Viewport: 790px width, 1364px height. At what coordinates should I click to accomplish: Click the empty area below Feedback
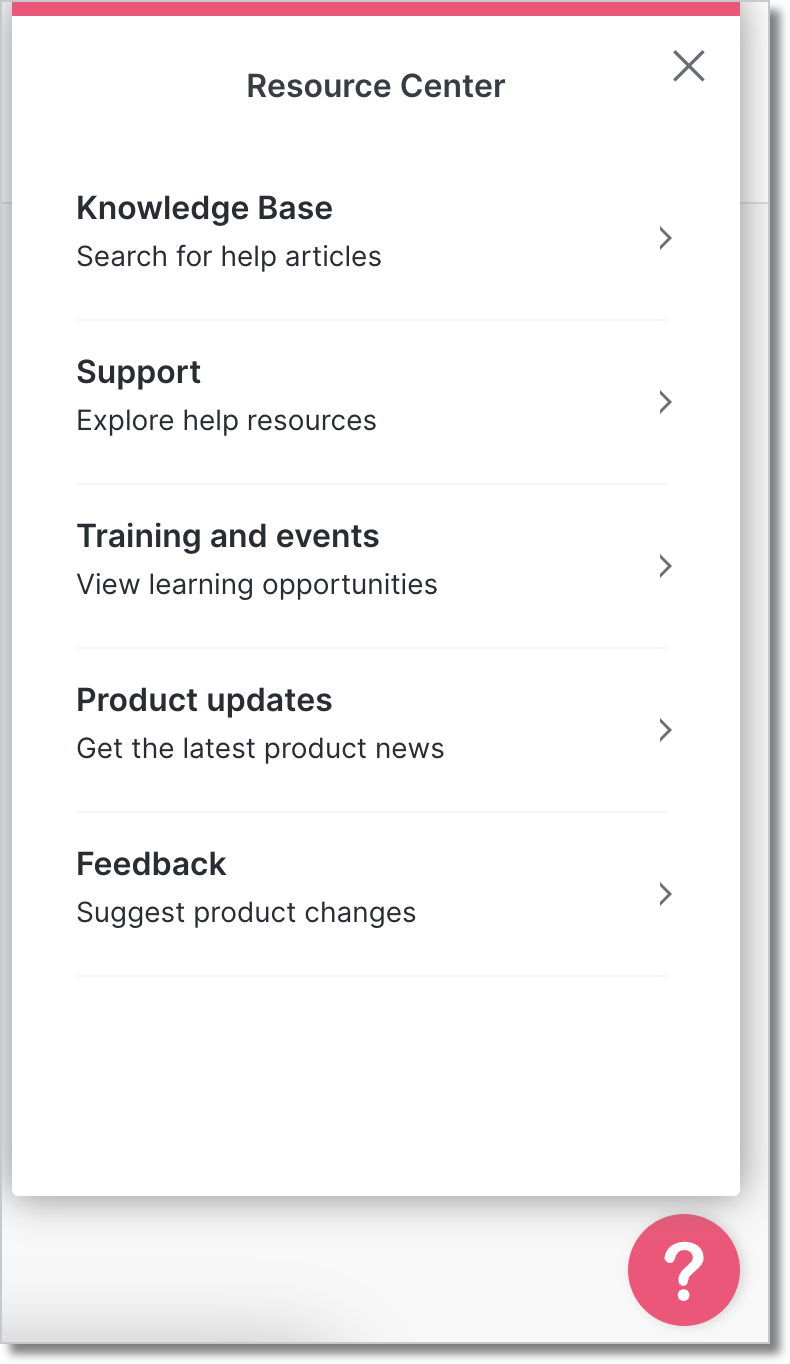pos(376,1085)
